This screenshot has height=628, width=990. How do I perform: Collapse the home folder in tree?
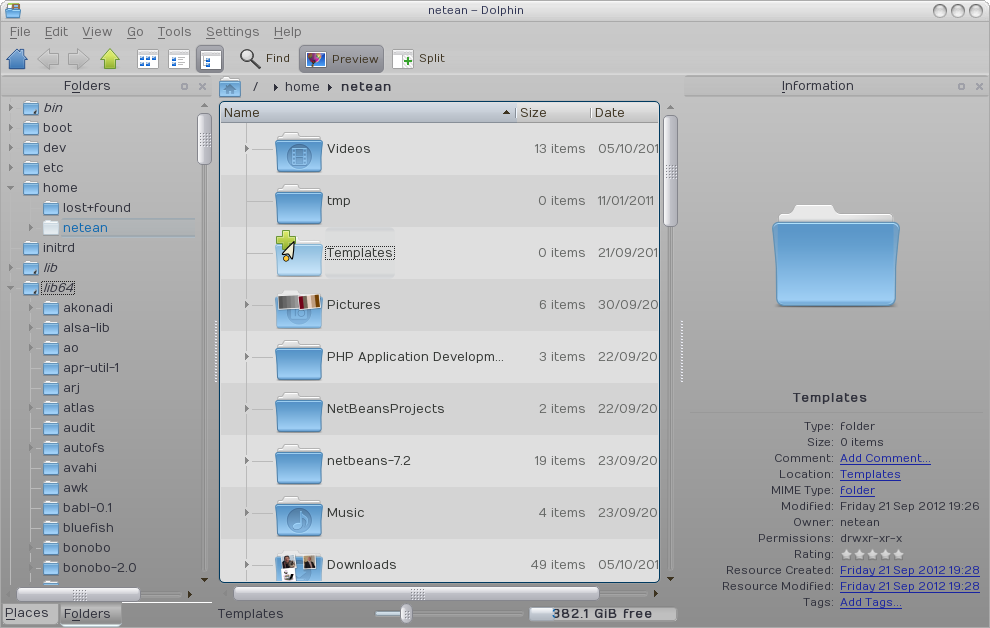(x=11, y=188)
